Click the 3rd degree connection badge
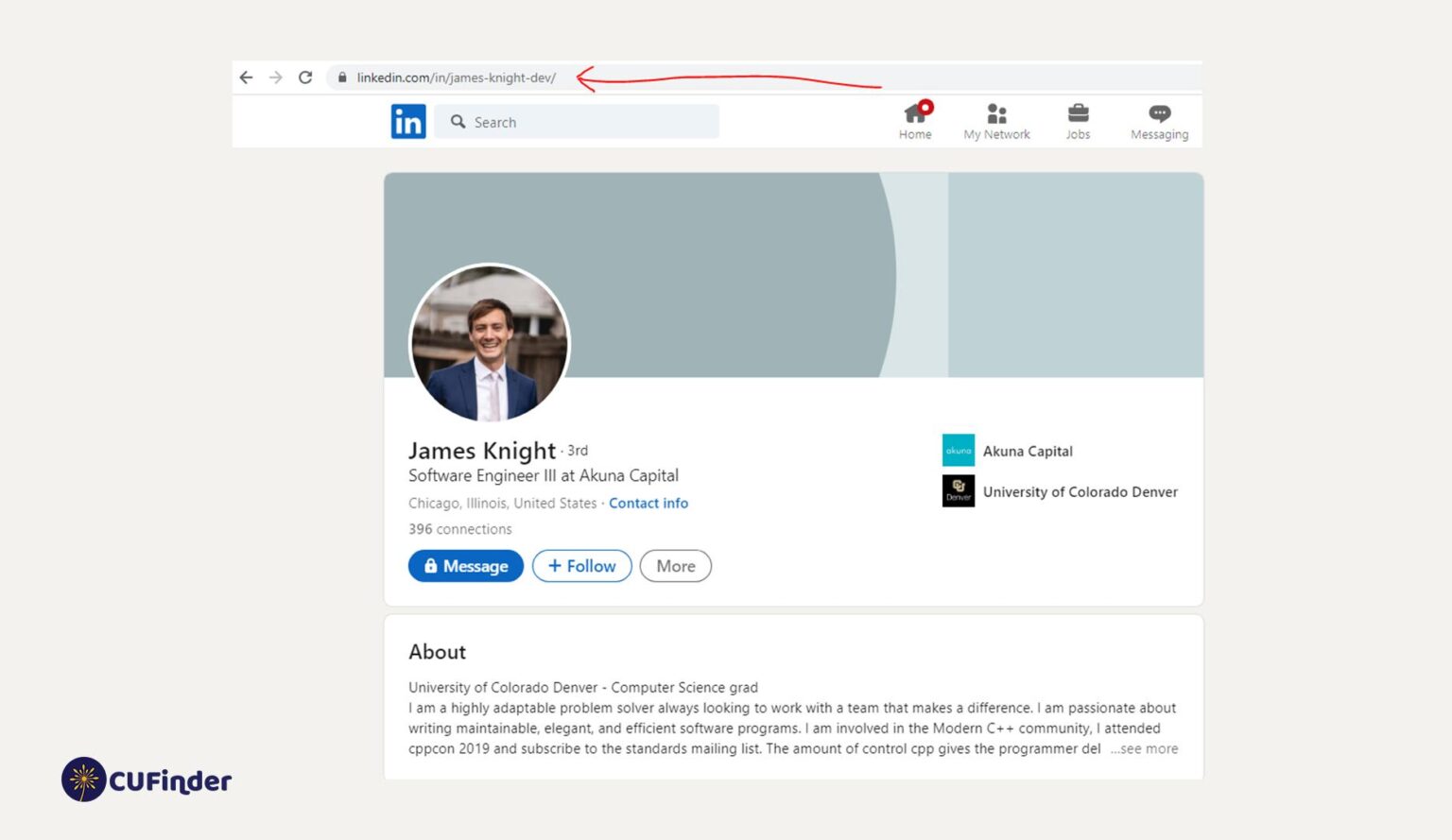1452x840 pixels. coord(578,451)
